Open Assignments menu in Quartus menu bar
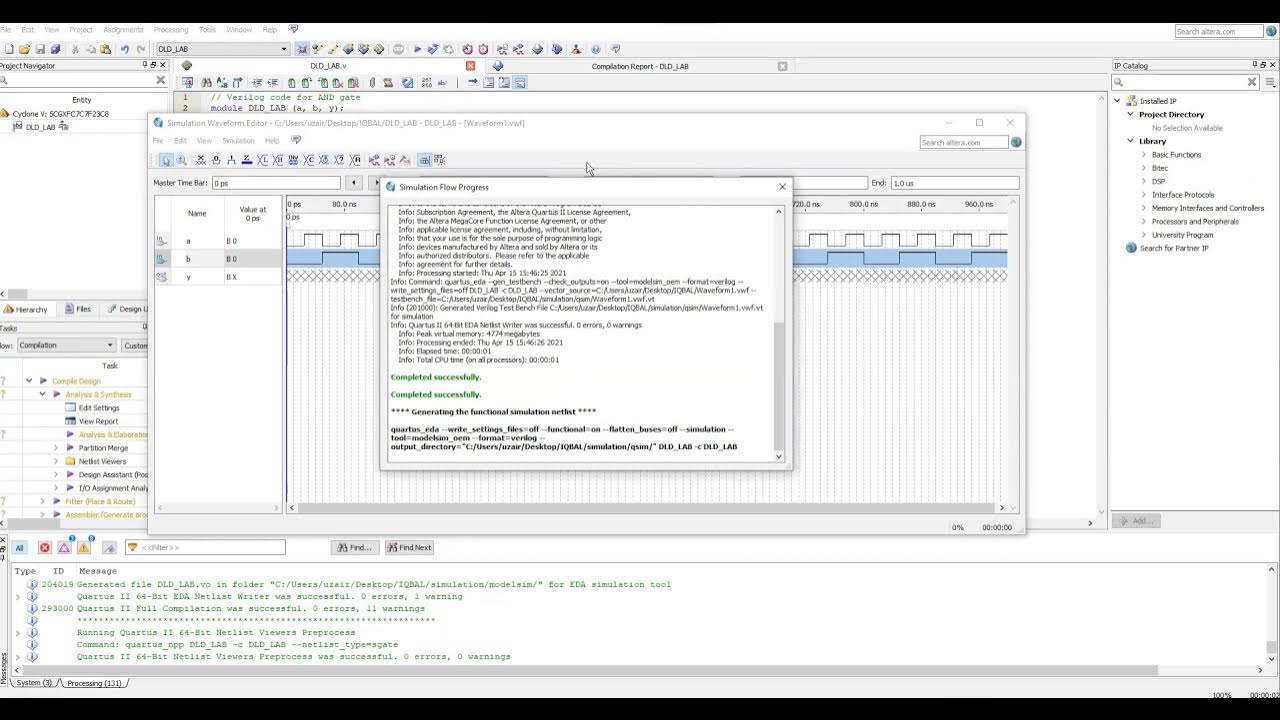Screen dimensions: 1280x720 124,30
